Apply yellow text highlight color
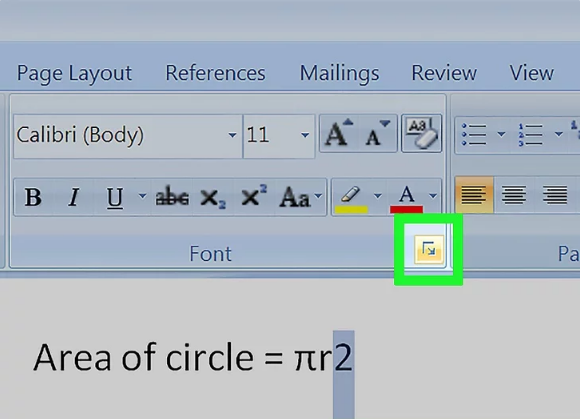This screenshot has width=580, height=419. pyautogui.click(x=351, y=197)
